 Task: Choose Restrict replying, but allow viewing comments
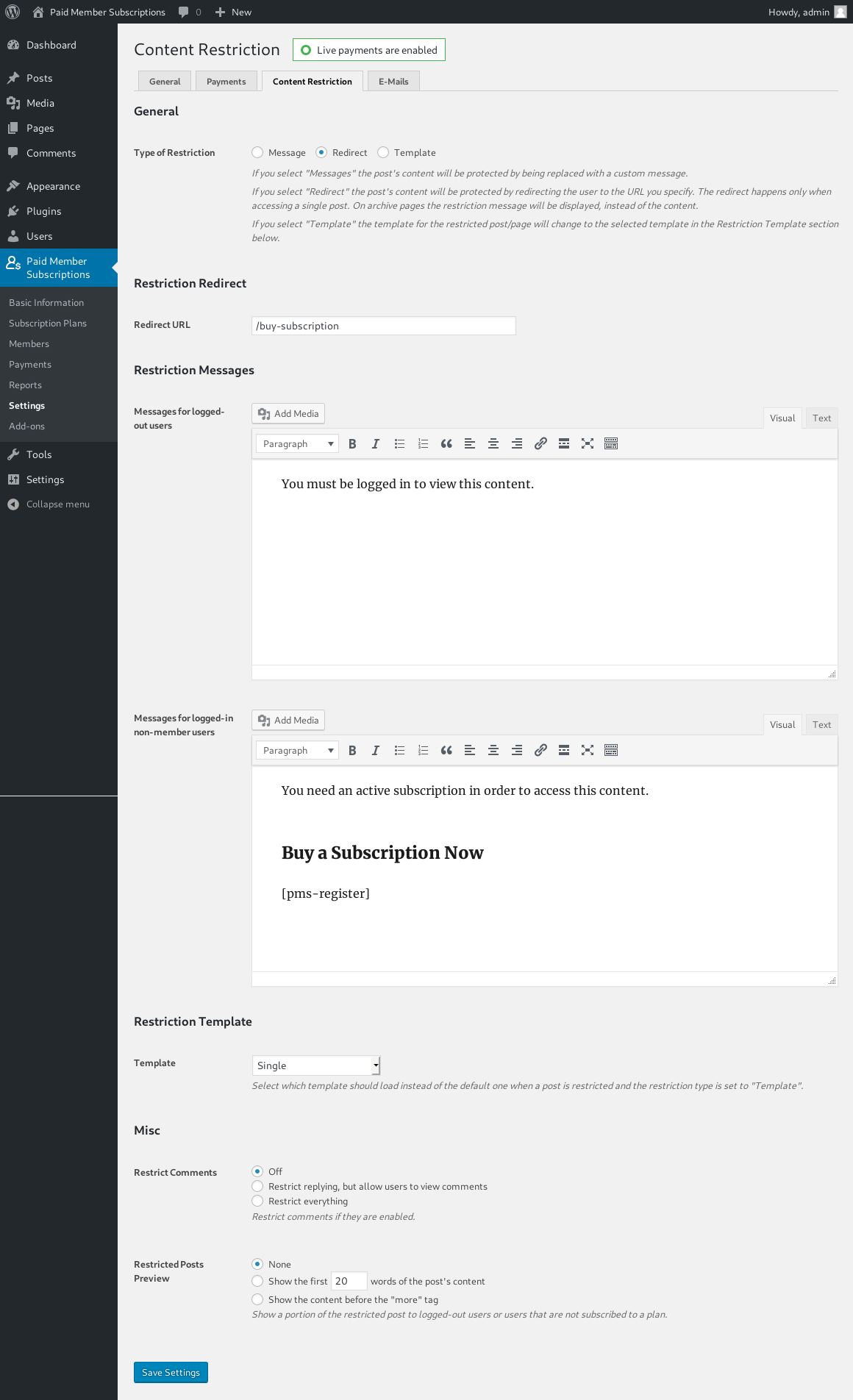click(x=257, y=1186)
